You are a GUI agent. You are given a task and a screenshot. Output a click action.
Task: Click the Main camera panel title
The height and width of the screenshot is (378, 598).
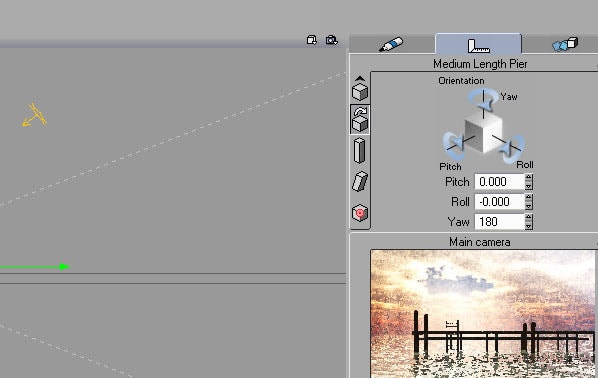click(x=479, y=242)
